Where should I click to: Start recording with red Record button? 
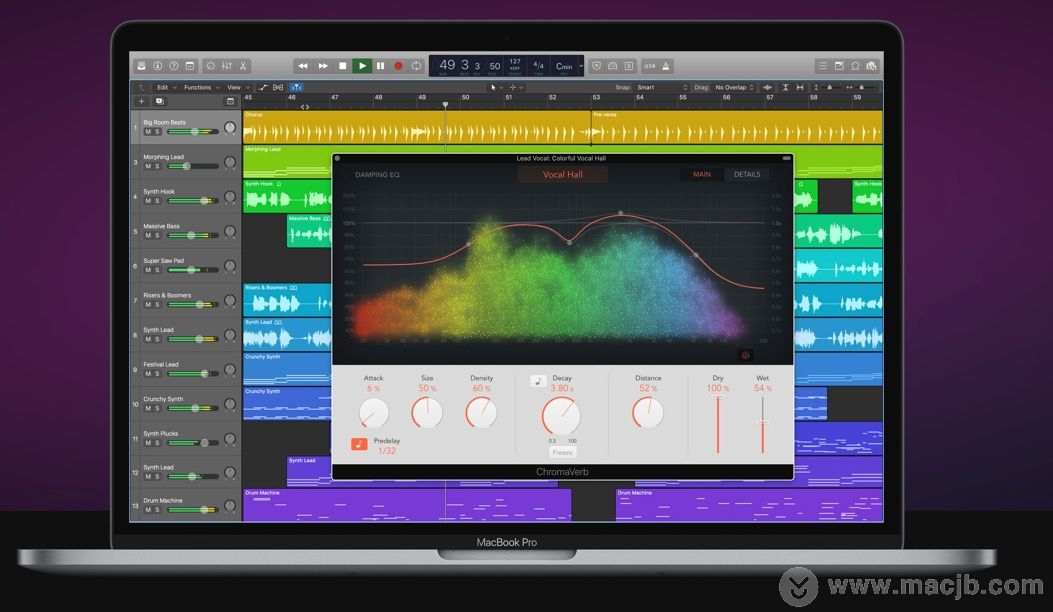point(398,66)
